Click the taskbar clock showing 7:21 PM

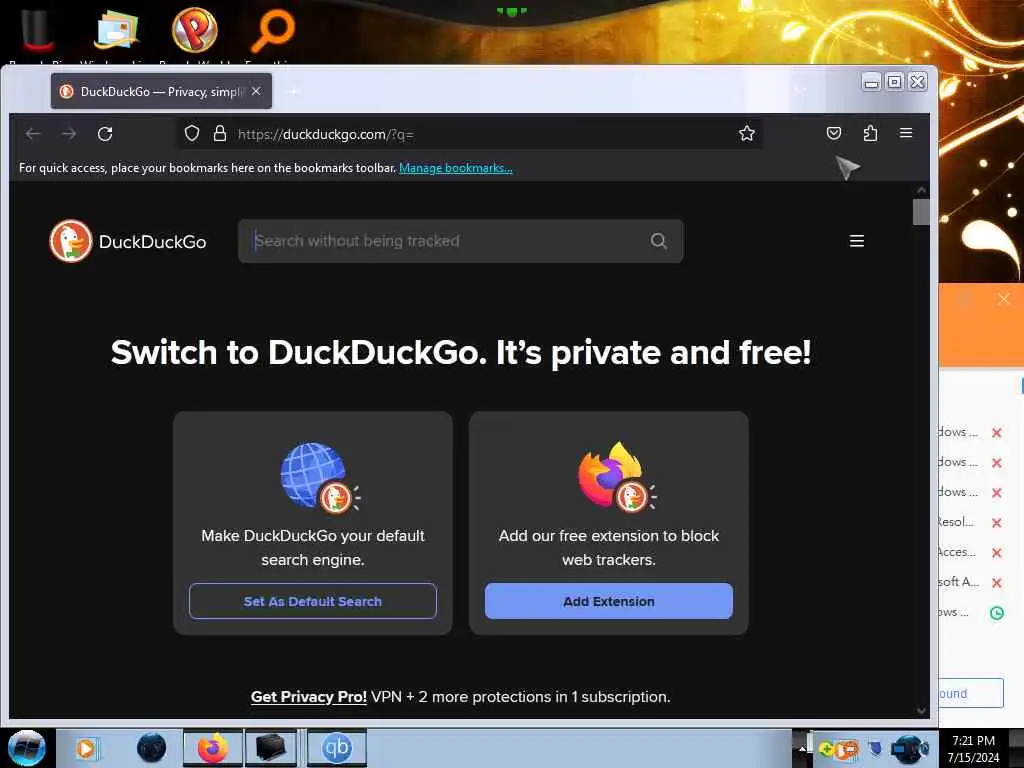click(x=973, y=749)
